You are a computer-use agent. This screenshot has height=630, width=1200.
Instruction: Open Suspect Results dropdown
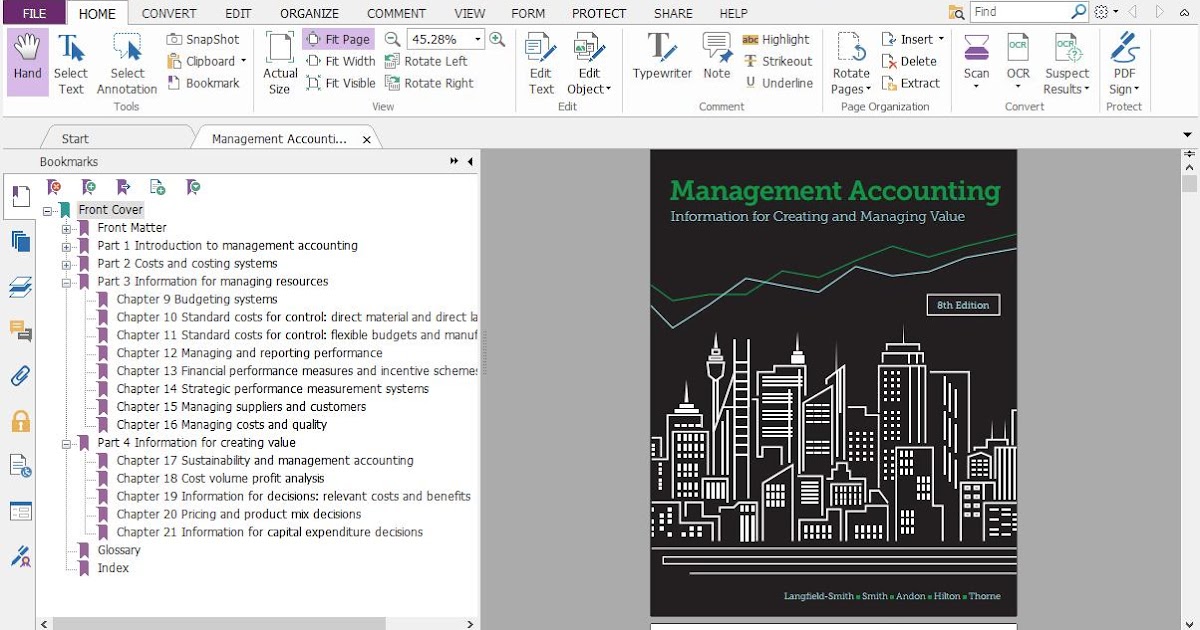1067,63
